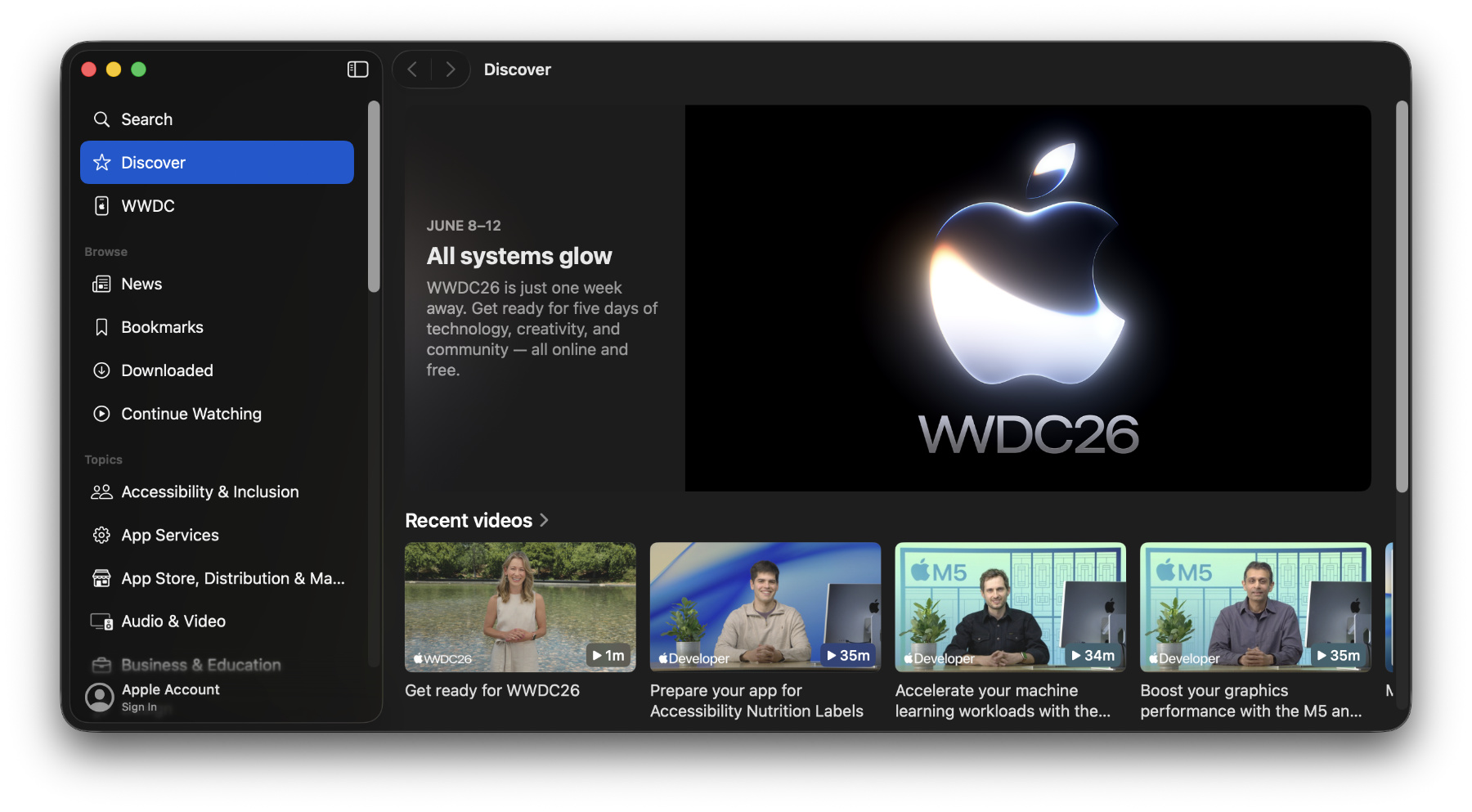Viewport: 1472px width, 812px height.
Task: Open the Downloaded videos label
Action: [167, 370]
